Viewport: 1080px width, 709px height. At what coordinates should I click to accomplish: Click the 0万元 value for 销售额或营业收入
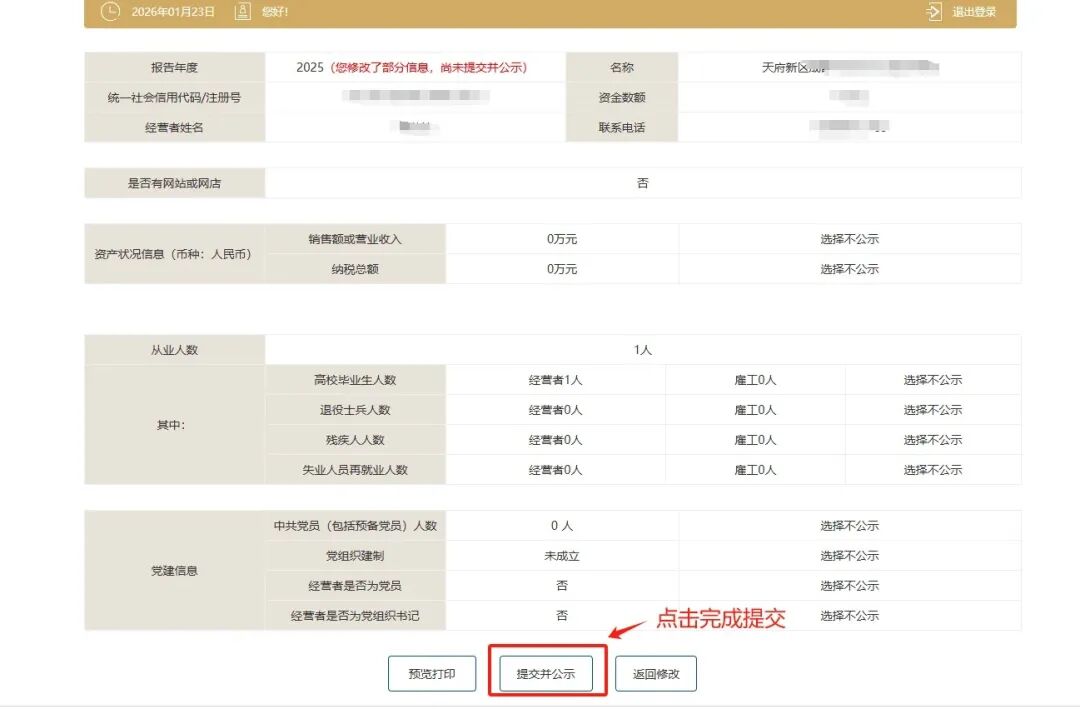[x=562, y=239]
